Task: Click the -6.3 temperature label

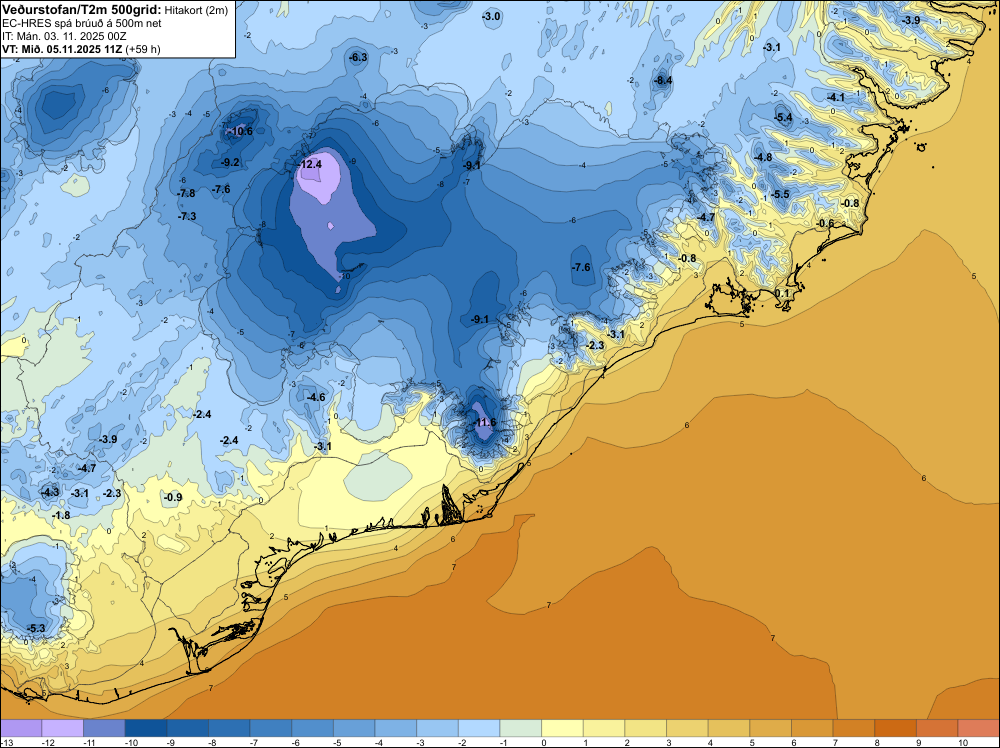Action: click(x=358, y=57)
